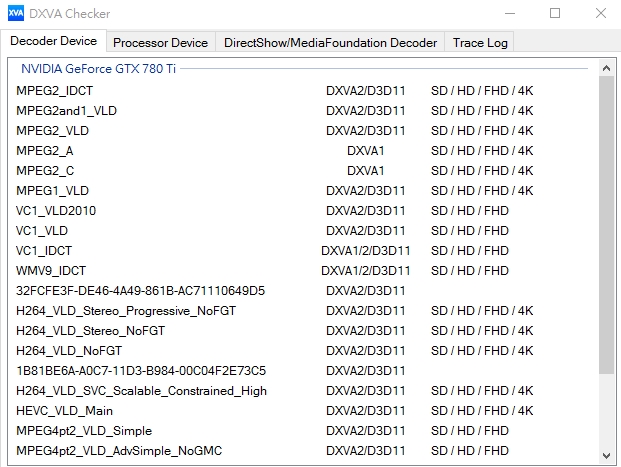The height and width of the screenshot is (467, 621).
Task: Maximize the DXVA Checker window
Action: (555, 14)
